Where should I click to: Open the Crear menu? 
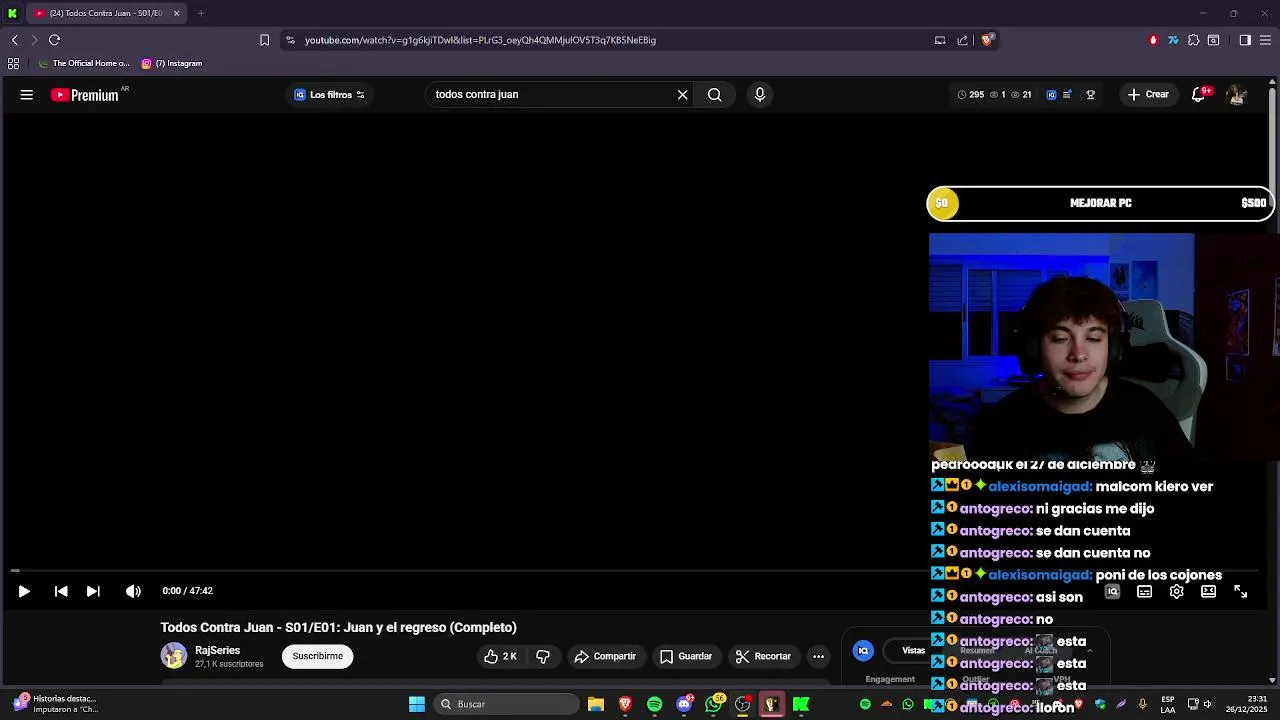tap(1148, 95)
